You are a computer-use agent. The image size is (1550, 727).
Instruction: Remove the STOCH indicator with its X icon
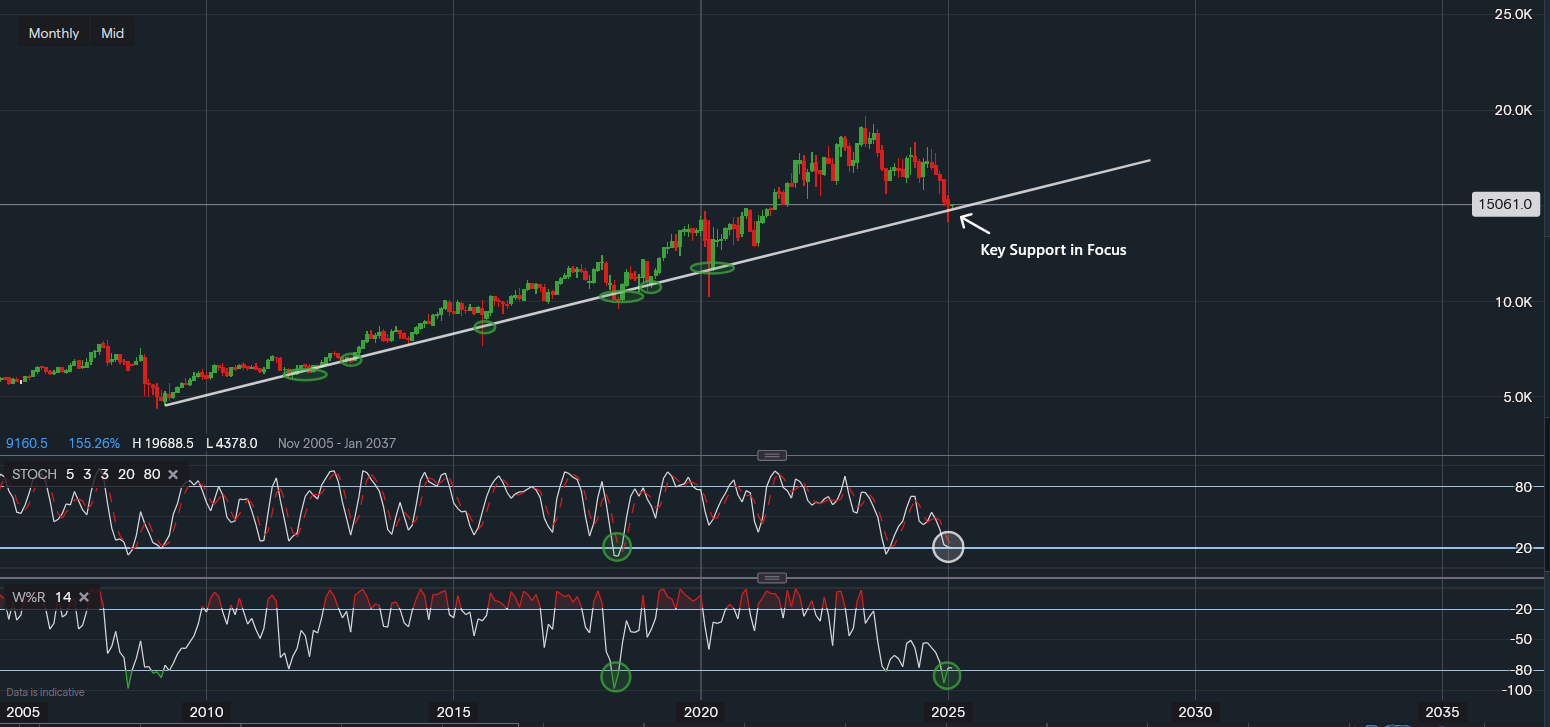[172, 474]
